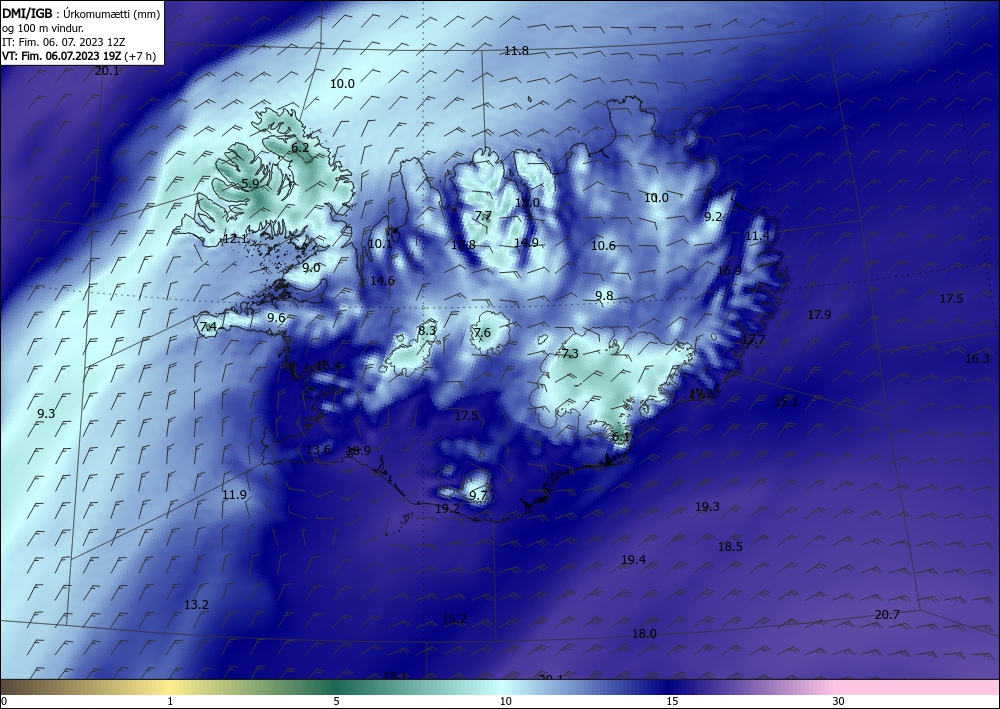The image size is (1000, 709).
Task: Click the colour scale tick label 30
Action: point(839,701)
